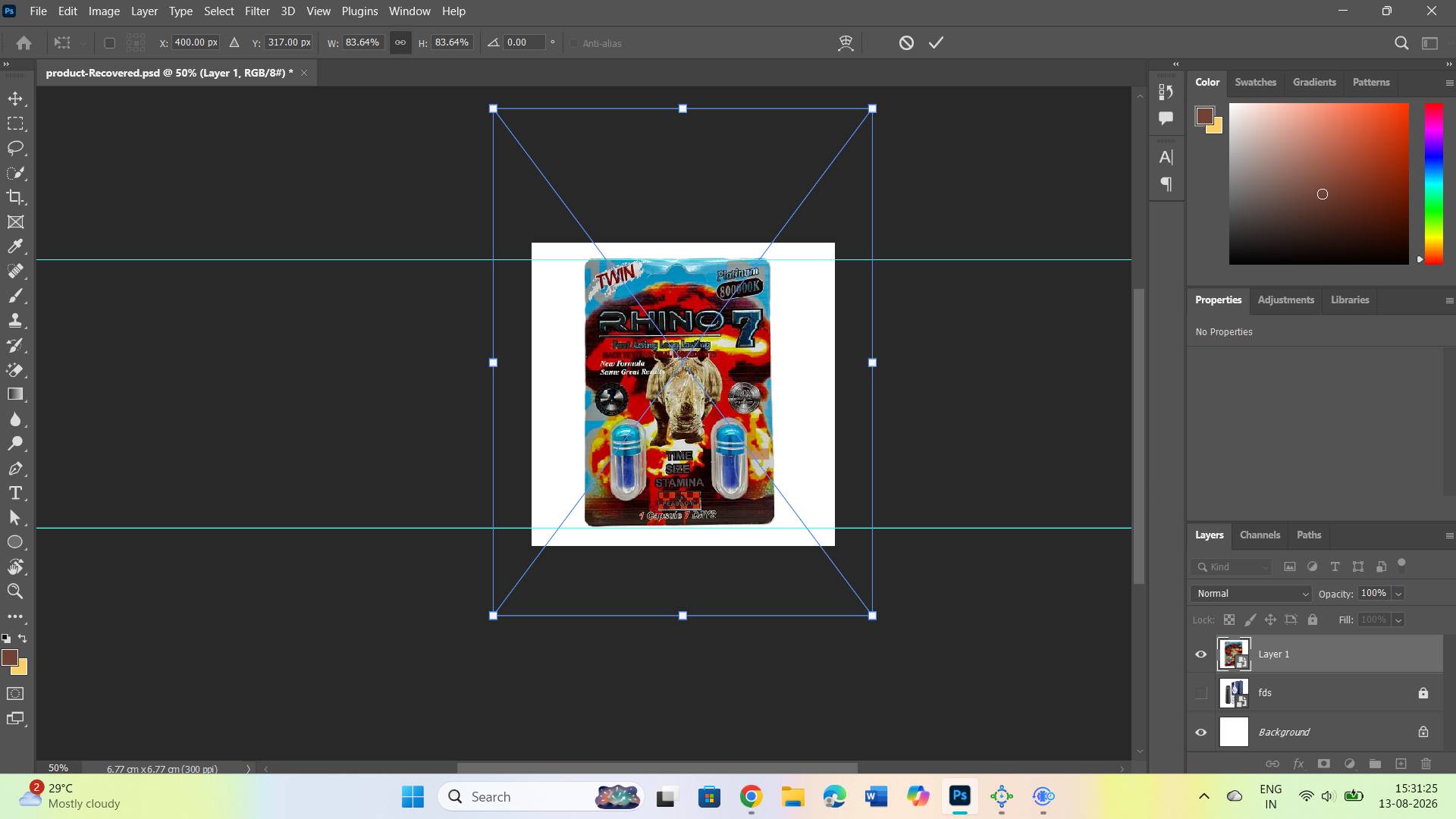This screenshot has width=1456, height=819.
Task: Select the Zoom tool
Action: [x=15, y=591]
